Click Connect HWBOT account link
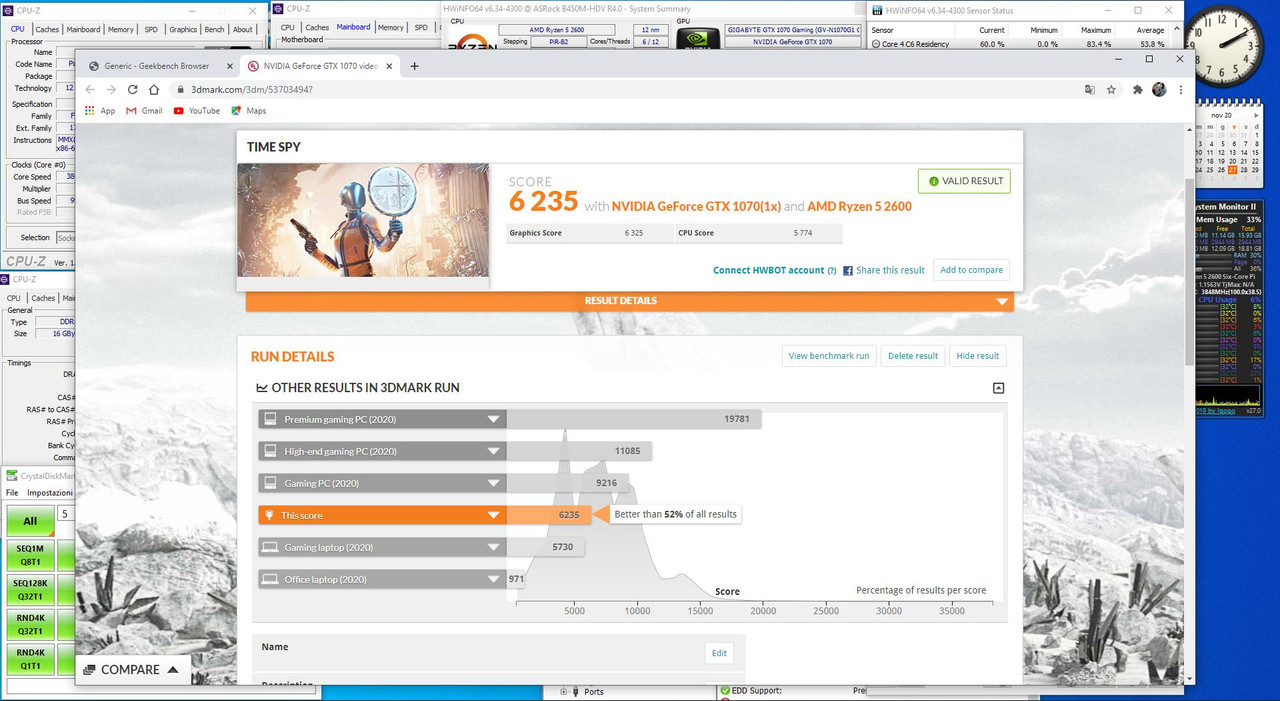This screenshot has height=701, width=1280. pyautogui.click(x=768, y=270)
